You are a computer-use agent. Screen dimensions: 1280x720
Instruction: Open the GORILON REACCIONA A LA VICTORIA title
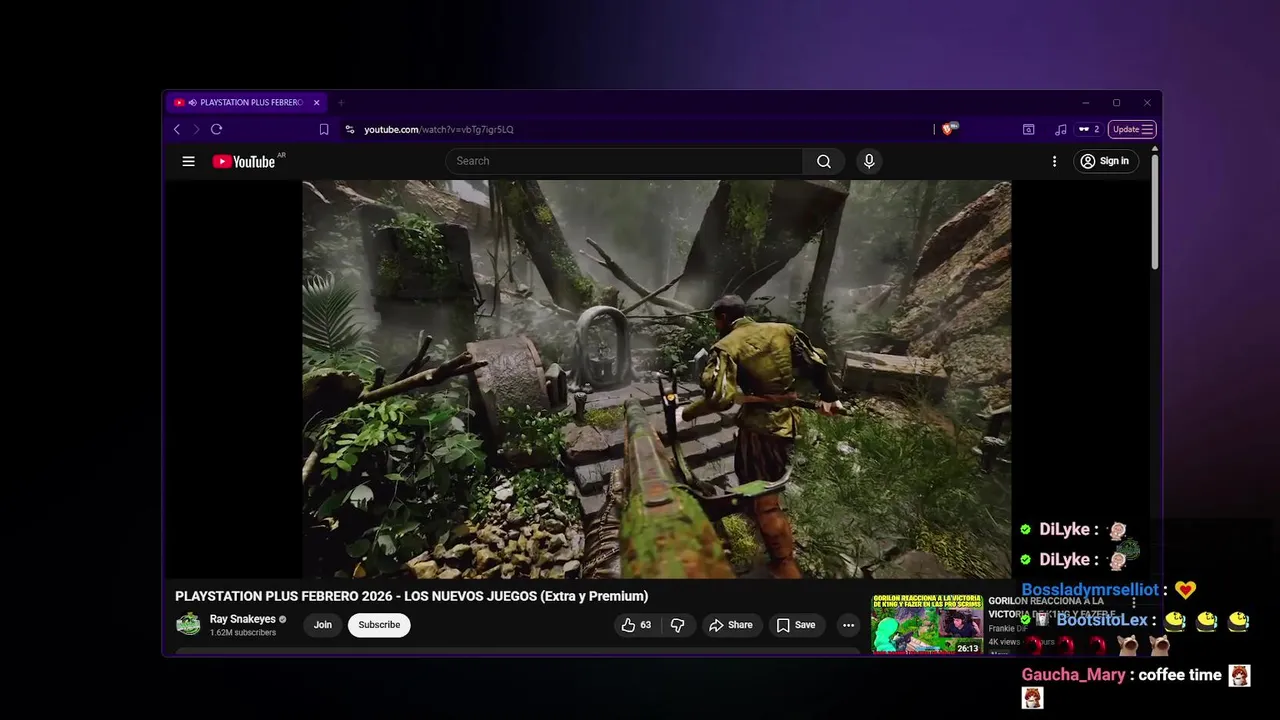(x=1050, y=607)
